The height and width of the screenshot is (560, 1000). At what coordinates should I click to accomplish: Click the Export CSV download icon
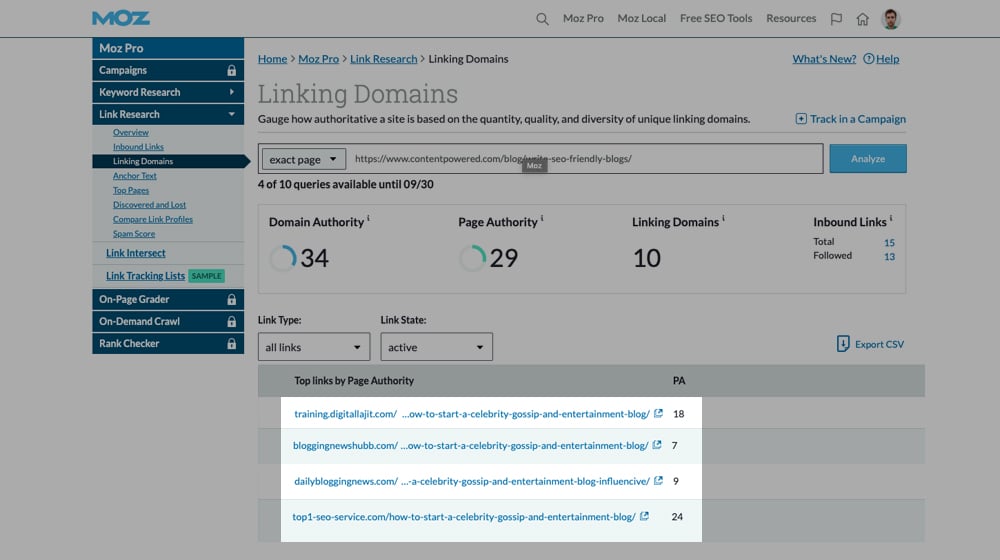(x=843, y=344)
